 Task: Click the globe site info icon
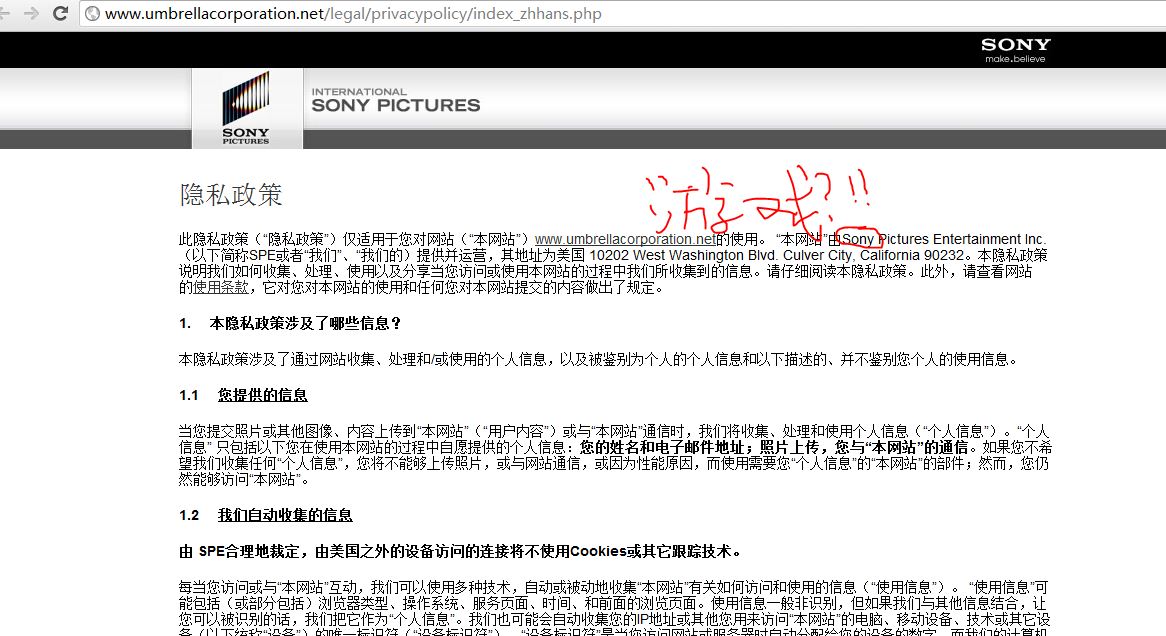coord(92,14)
